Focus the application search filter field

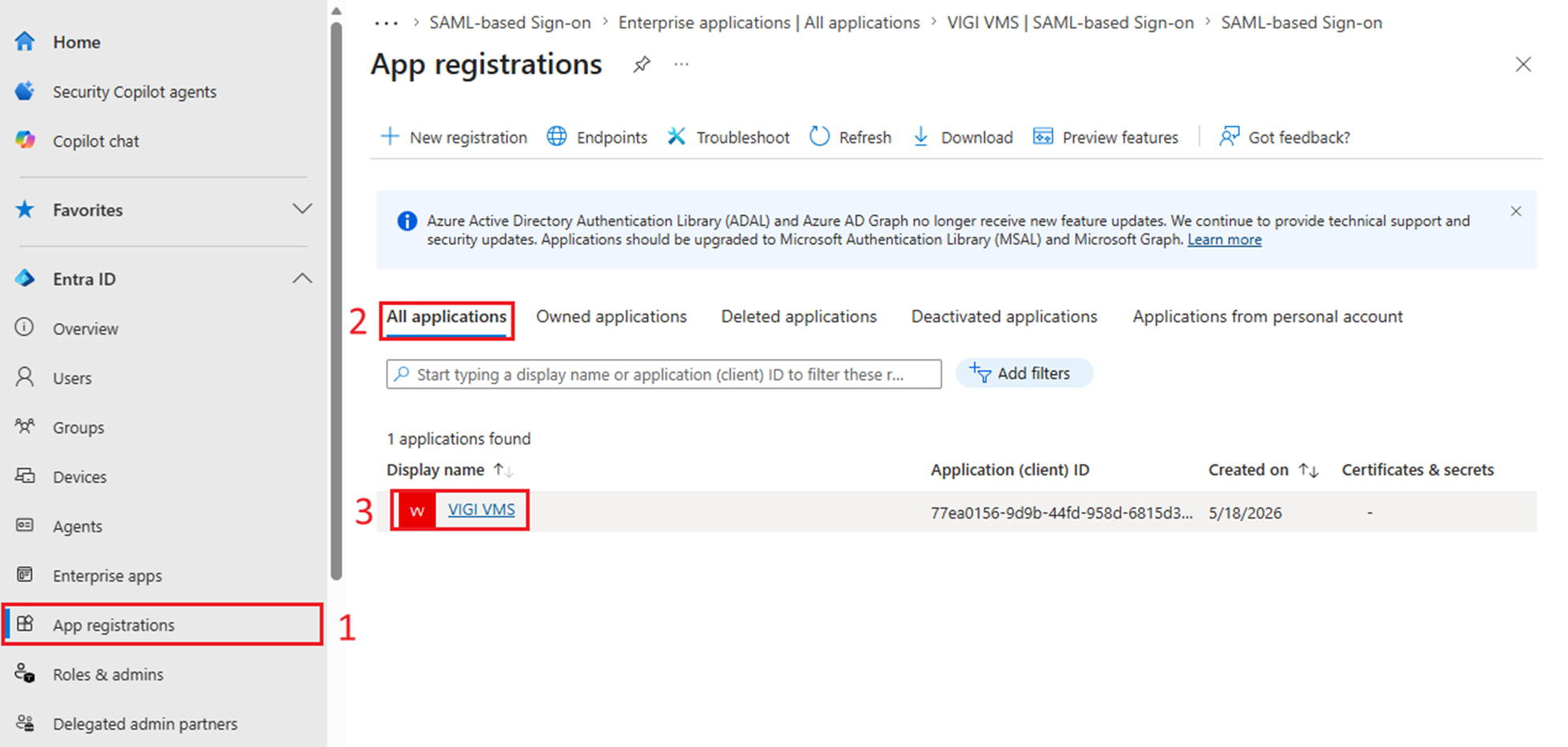664,374
